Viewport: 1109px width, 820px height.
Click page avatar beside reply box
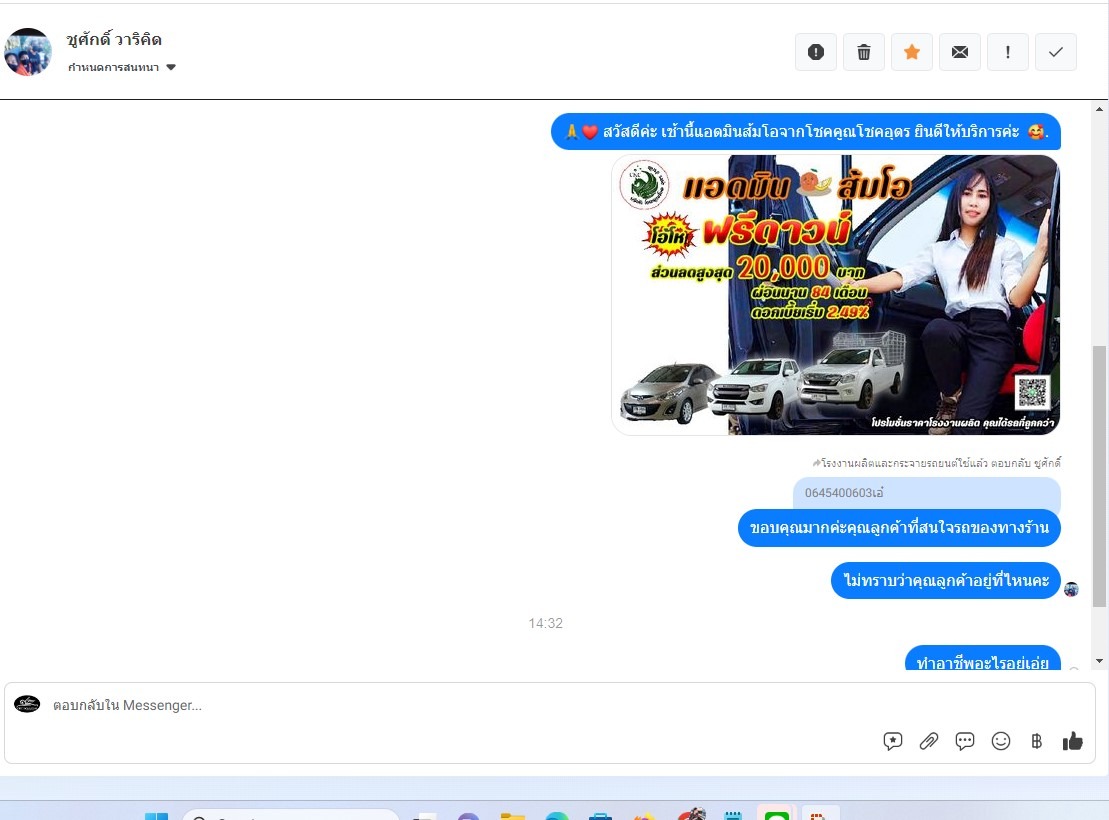[x=27, y=704]
